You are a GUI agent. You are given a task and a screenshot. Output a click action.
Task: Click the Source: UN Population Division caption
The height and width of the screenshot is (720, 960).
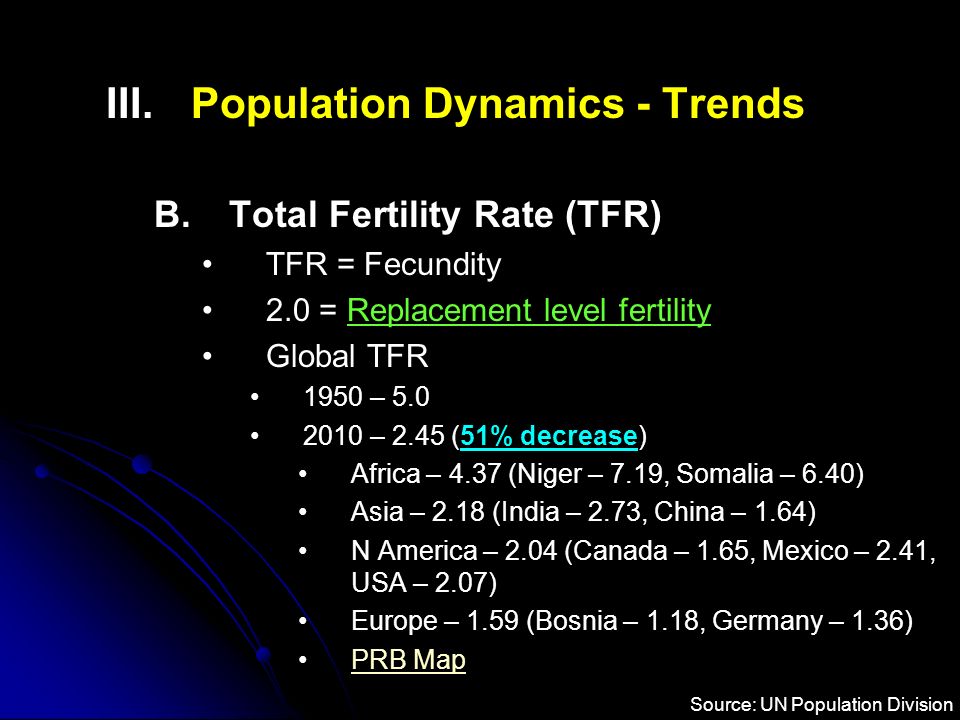tap(821, 704)
